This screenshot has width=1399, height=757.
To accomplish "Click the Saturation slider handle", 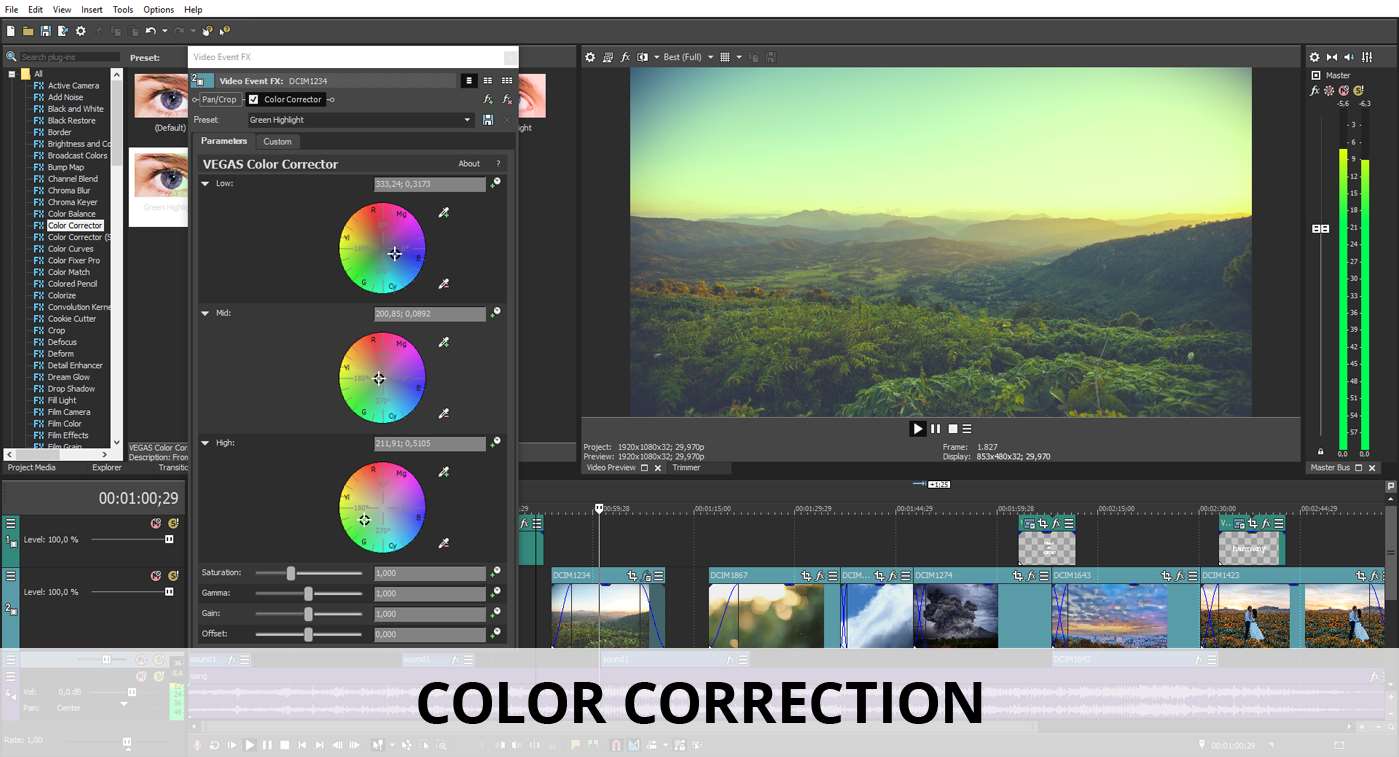I will [291, 573].
